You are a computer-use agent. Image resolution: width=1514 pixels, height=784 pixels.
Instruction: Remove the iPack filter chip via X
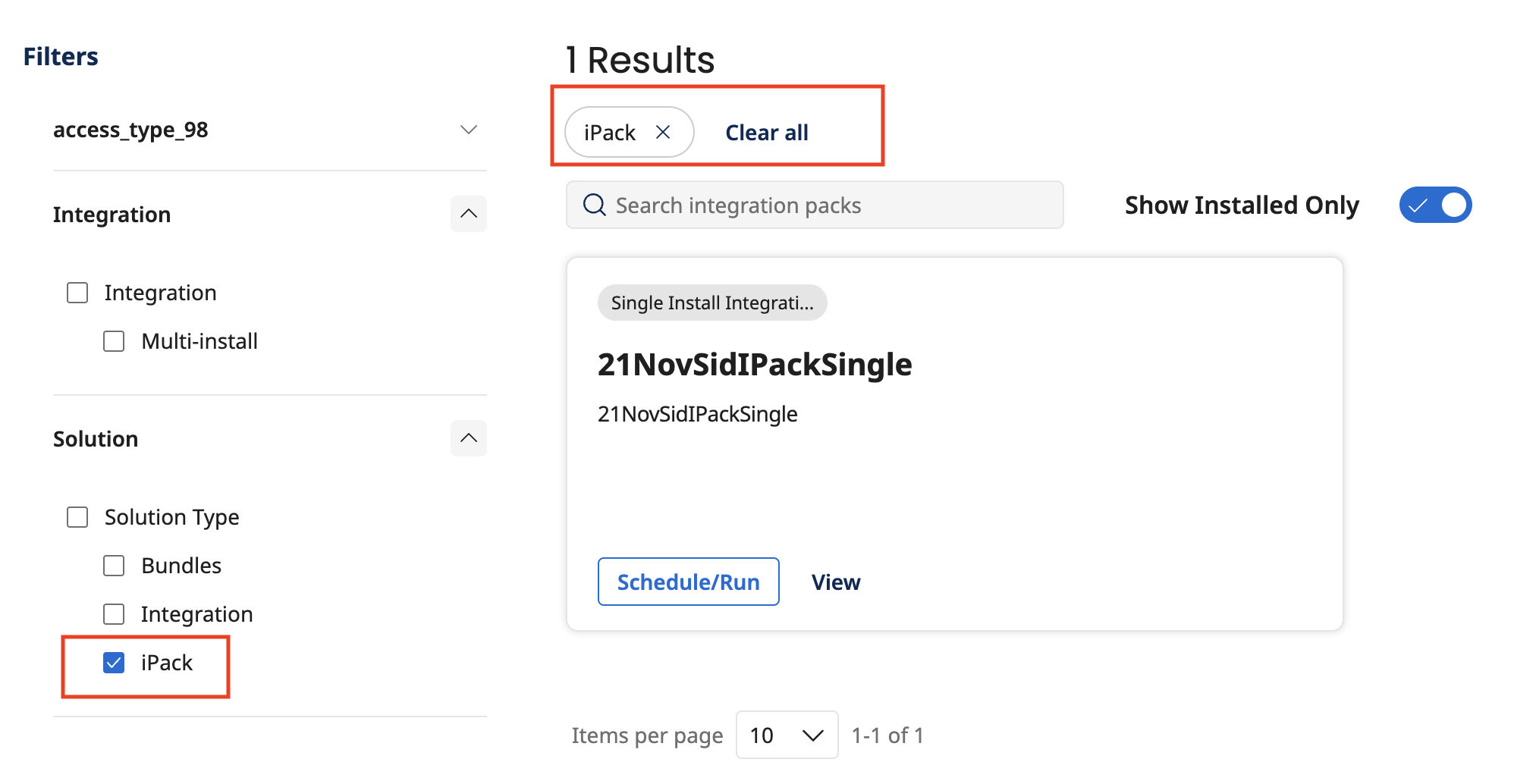coord(663,133)
